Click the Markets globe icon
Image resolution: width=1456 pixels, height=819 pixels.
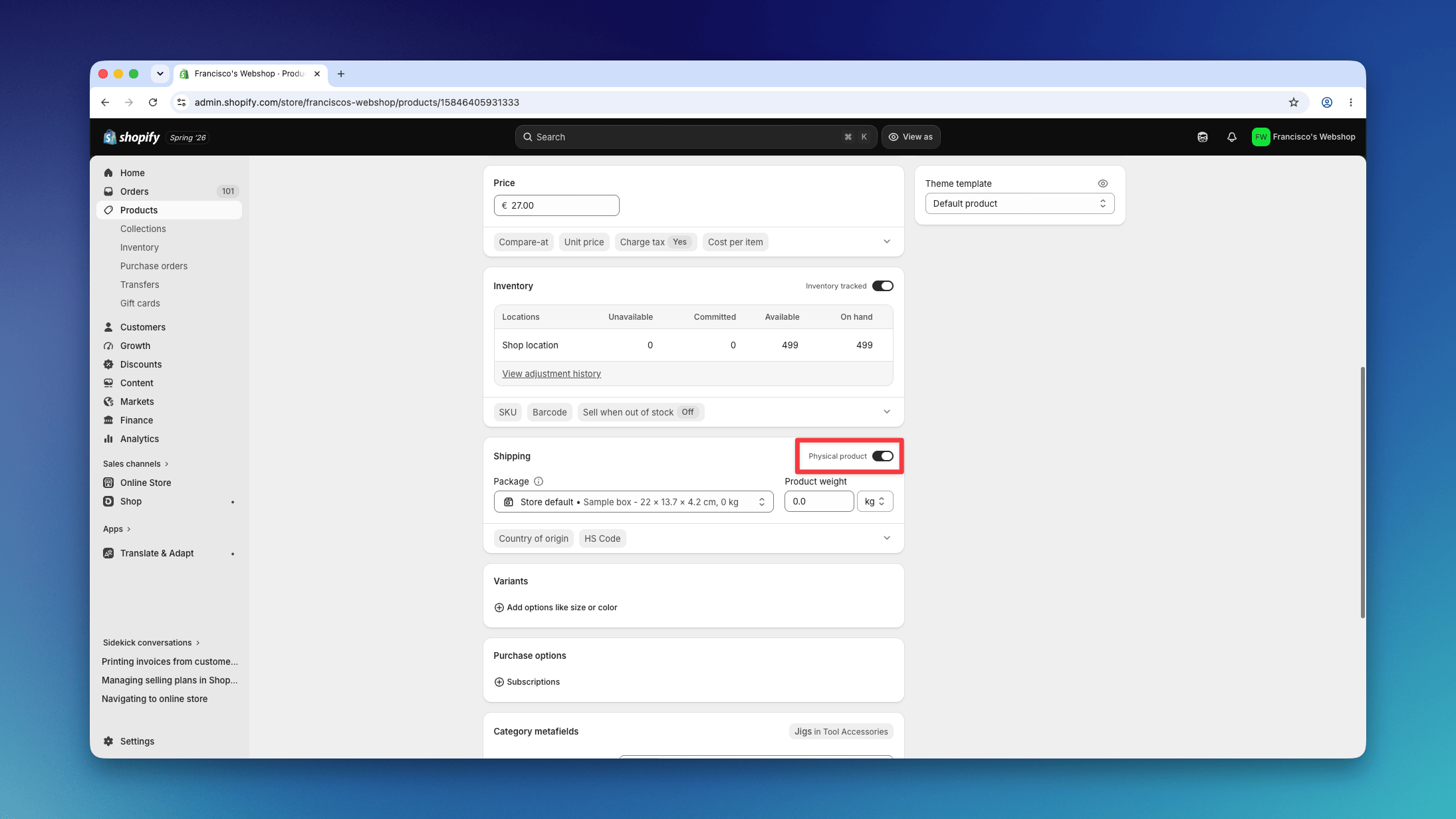click(x=108, y=402)
